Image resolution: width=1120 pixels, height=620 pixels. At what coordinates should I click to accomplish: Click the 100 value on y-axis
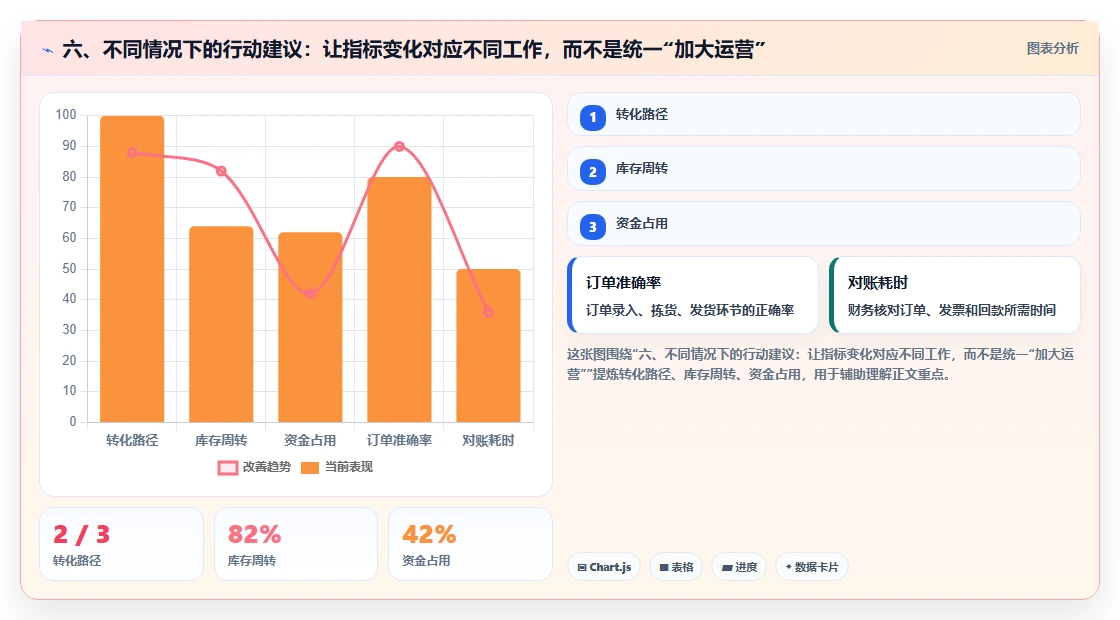click(66, 115)
